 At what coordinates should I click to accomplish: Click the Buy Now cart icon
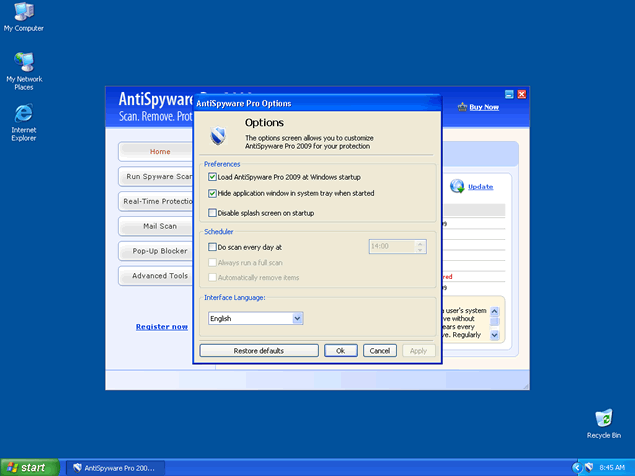tap(461, 106)
